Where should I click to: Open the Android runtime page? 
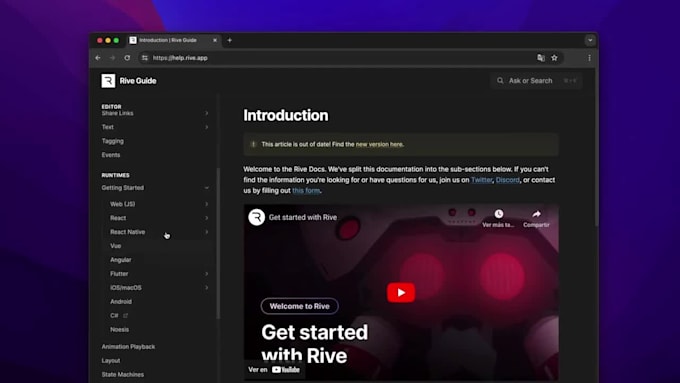point(121,301)
